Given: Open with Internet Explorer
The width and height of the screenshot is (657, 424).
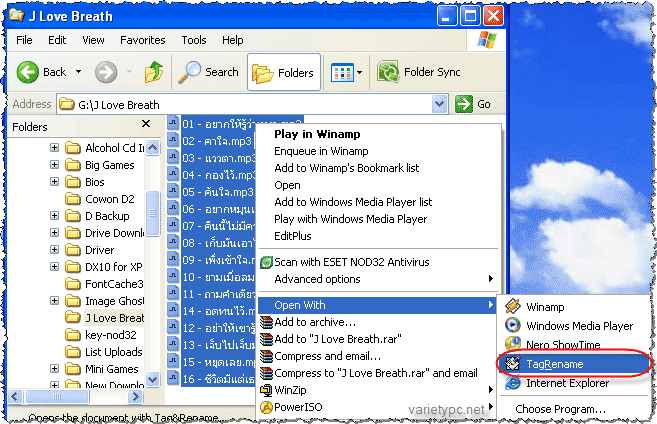Looking at the screenshot, I should coord(575,383).
